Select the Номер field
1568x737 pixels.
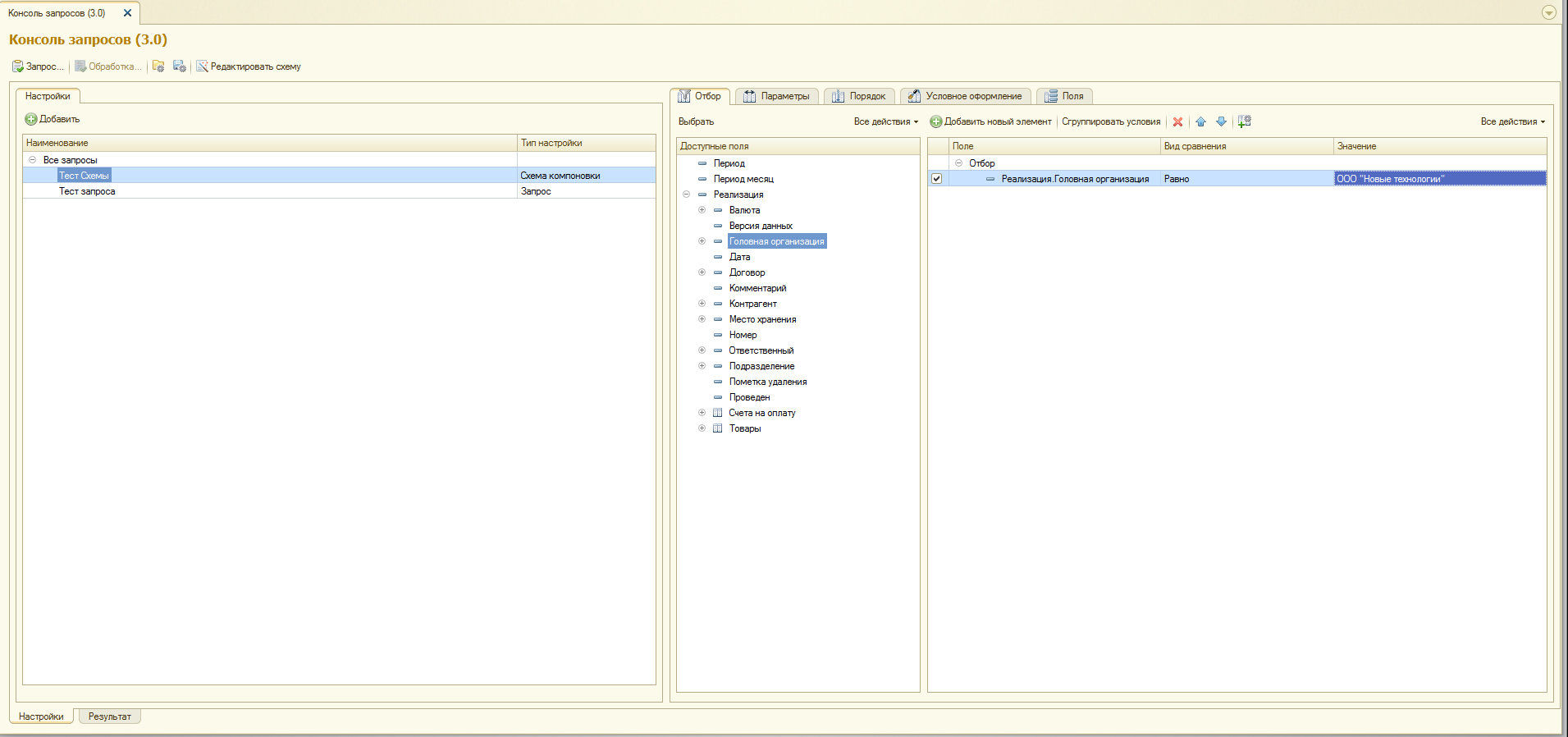743,335
